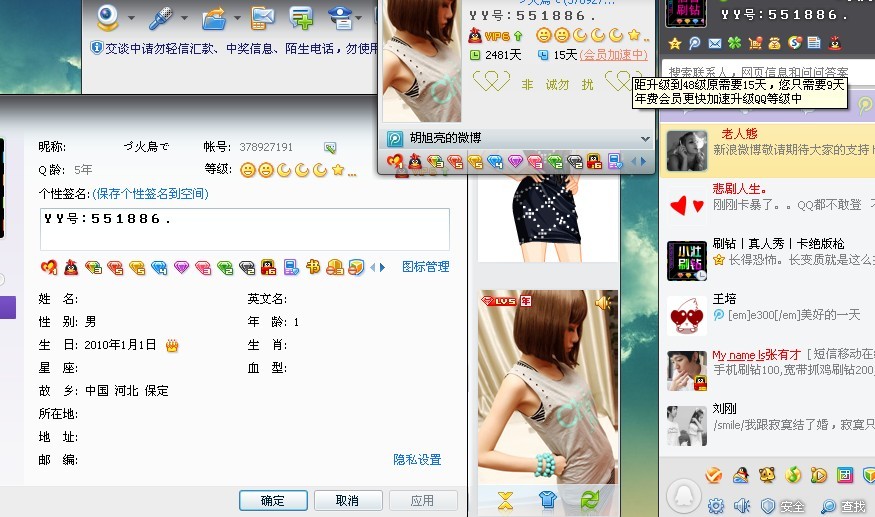
Task: Open the shopping cart icon in main panel
Action: [755, 43]
